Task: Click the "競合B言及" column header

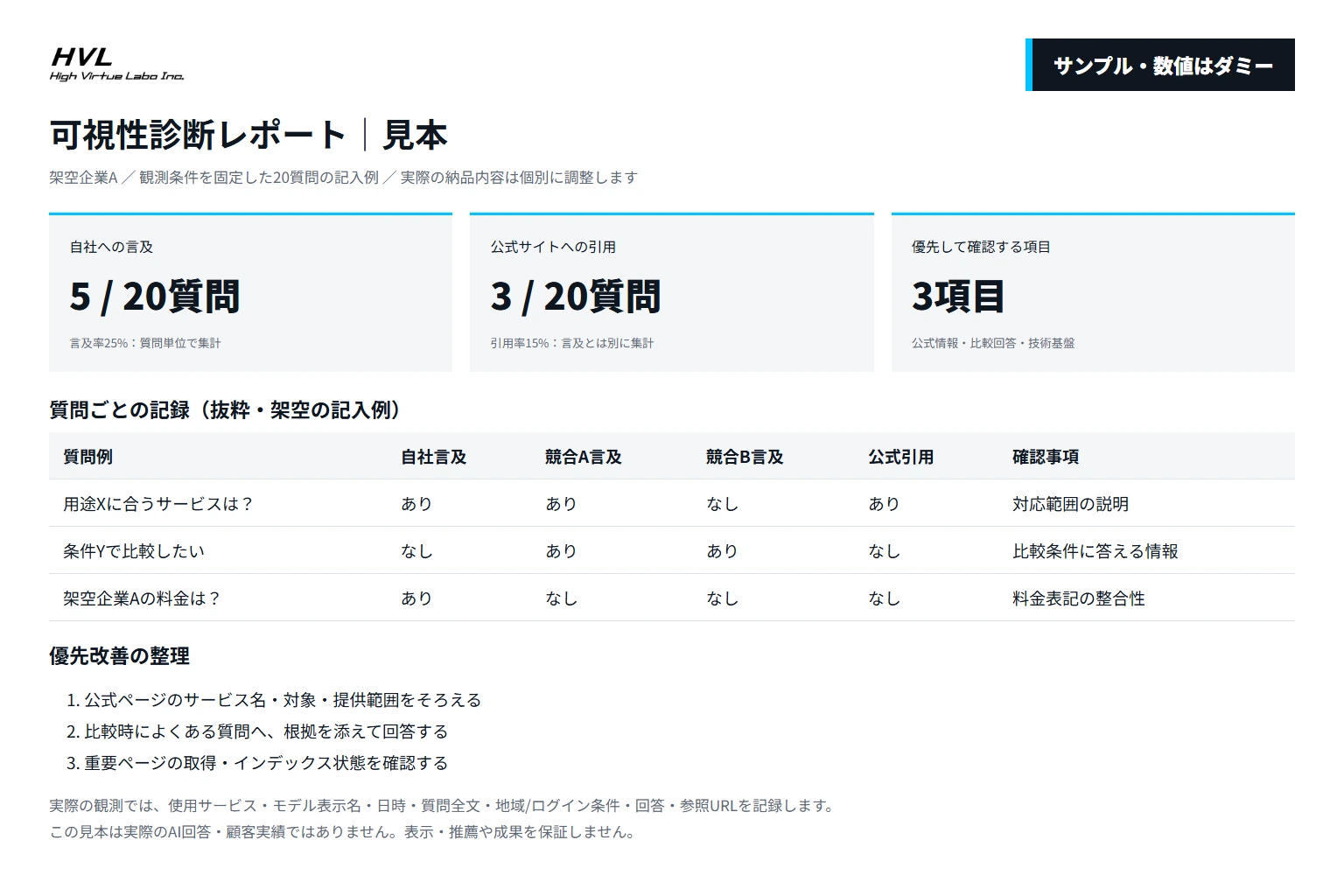Action: [x=745, y=457]
